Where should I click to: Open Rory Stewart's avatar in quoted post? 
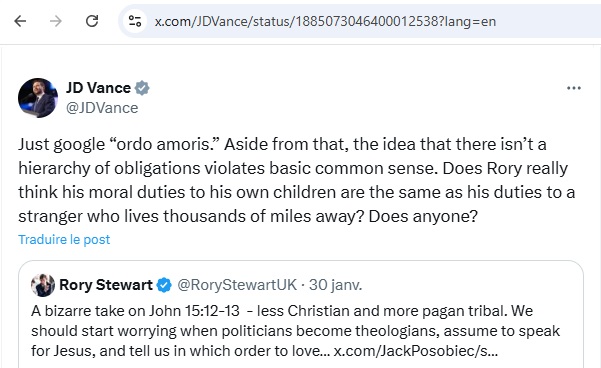43,285
